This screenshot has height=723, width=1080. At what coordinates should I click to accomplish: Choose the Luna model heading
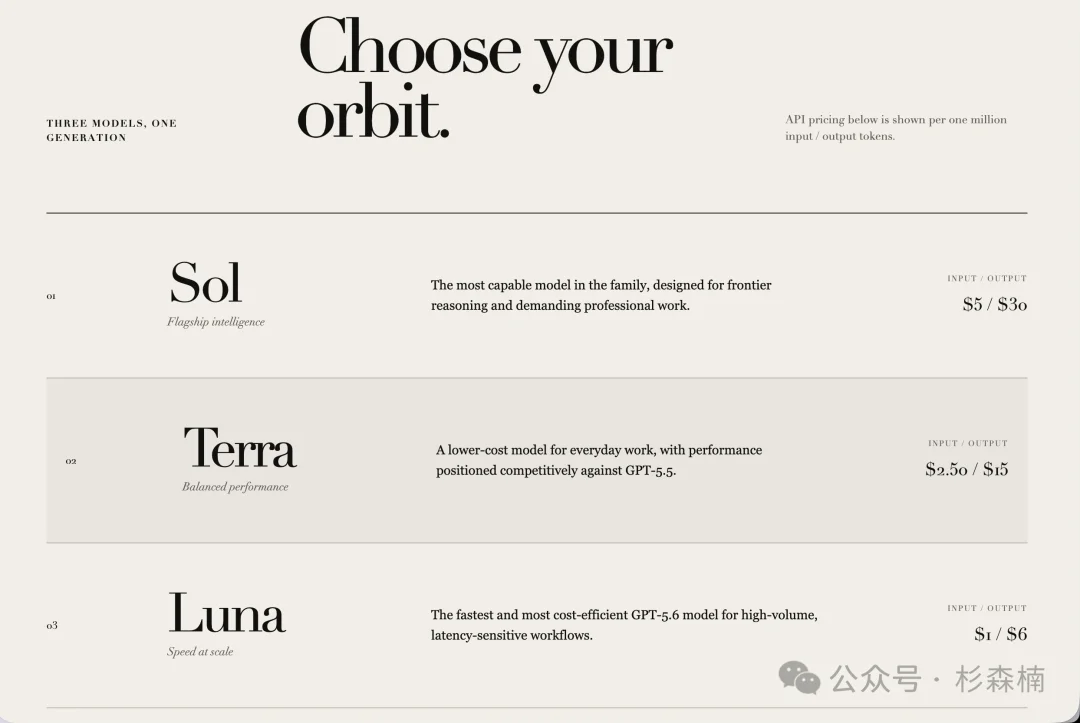[227, 612]
